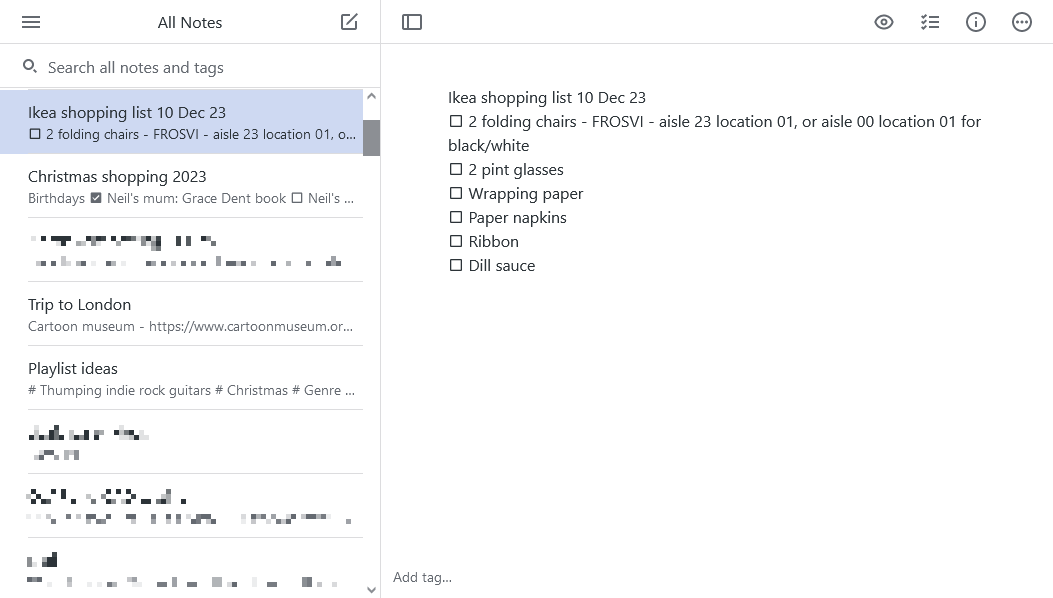This screenshot has width=1053, height=598.
Task: Check off the 2 pint glasses item
Action: tap(456, 168)
